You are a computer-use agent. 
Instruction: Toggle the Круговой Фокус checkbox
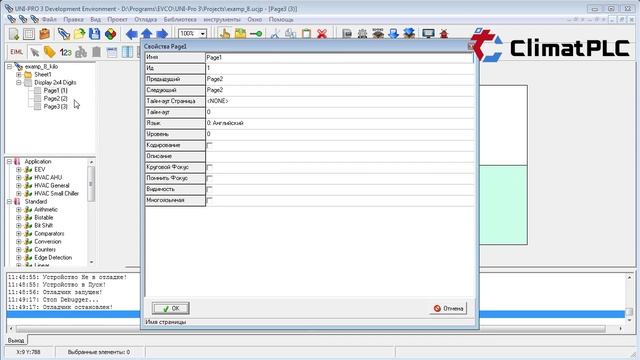(209, 167)
